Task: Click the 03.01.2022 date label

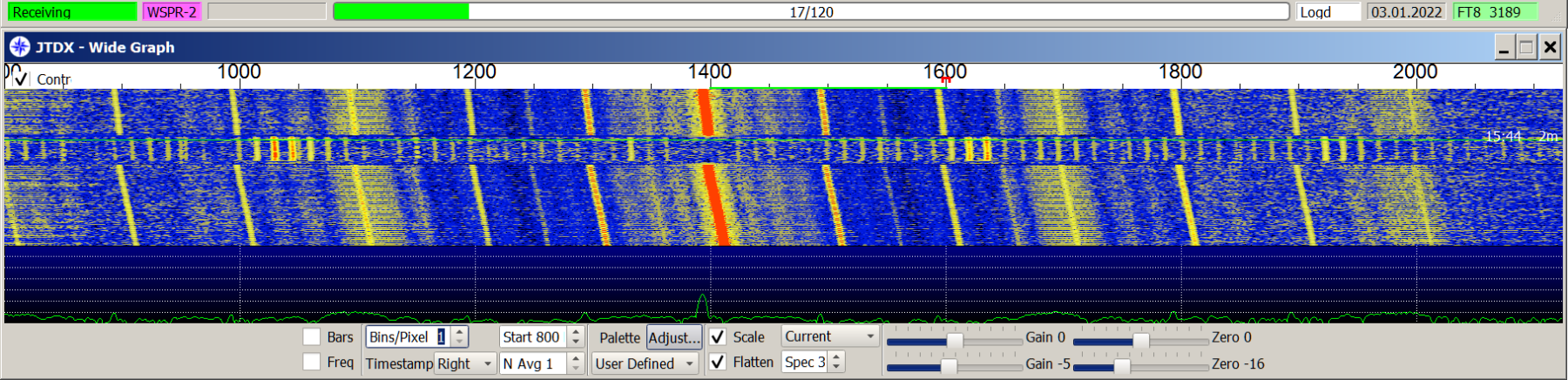Action: (x=1406, y=11)
